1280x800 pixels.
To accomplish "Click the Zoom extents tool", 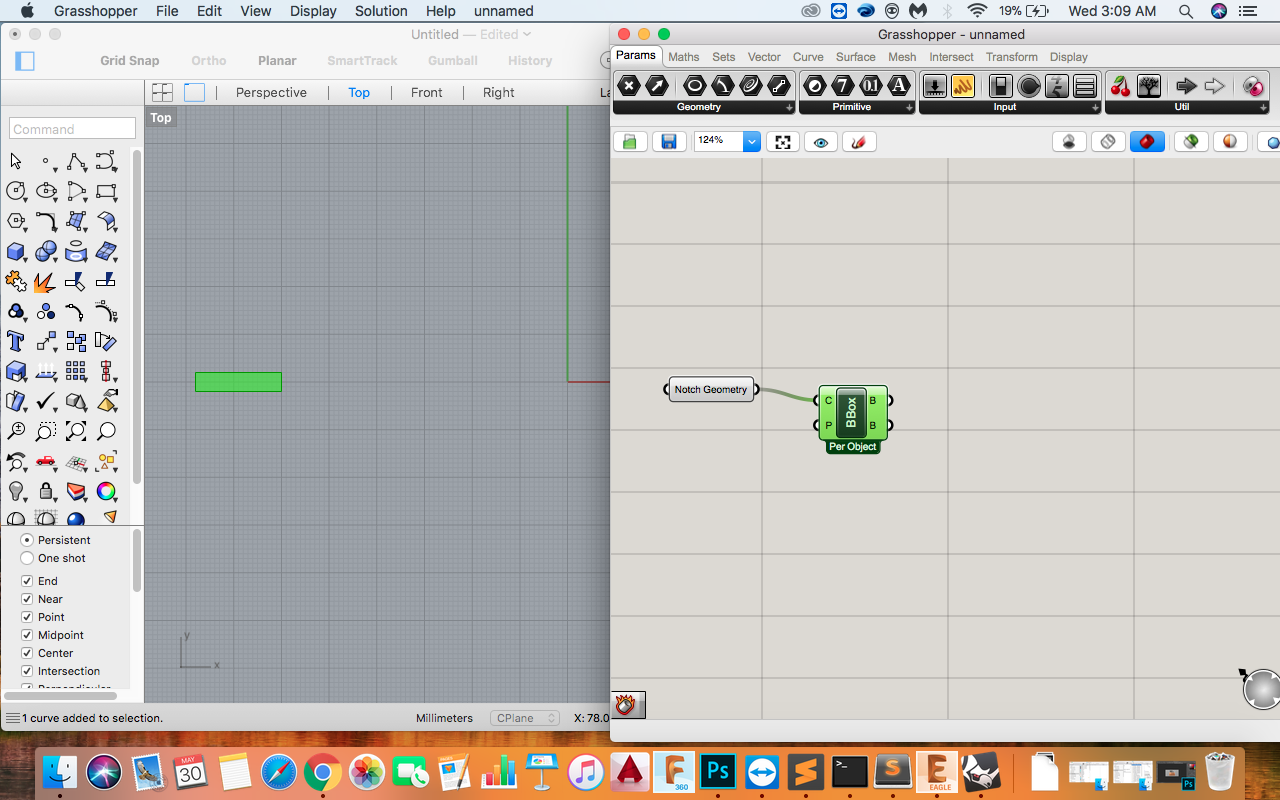I will 76,431.
